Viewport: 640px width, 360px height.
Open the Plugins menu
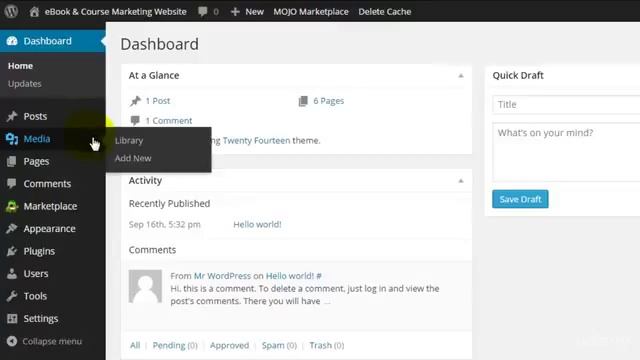pyautogui.click(x=39, y=251)
